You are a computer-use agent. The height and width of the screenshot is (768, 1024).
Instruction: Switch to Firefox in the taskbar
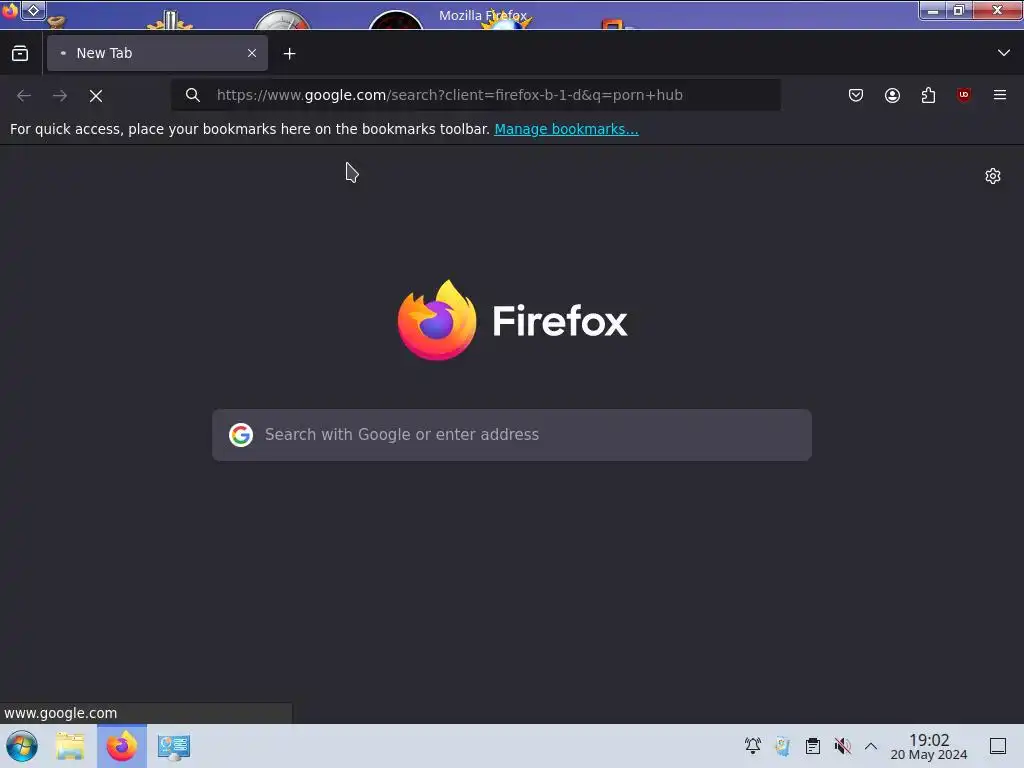coord(122,746)
